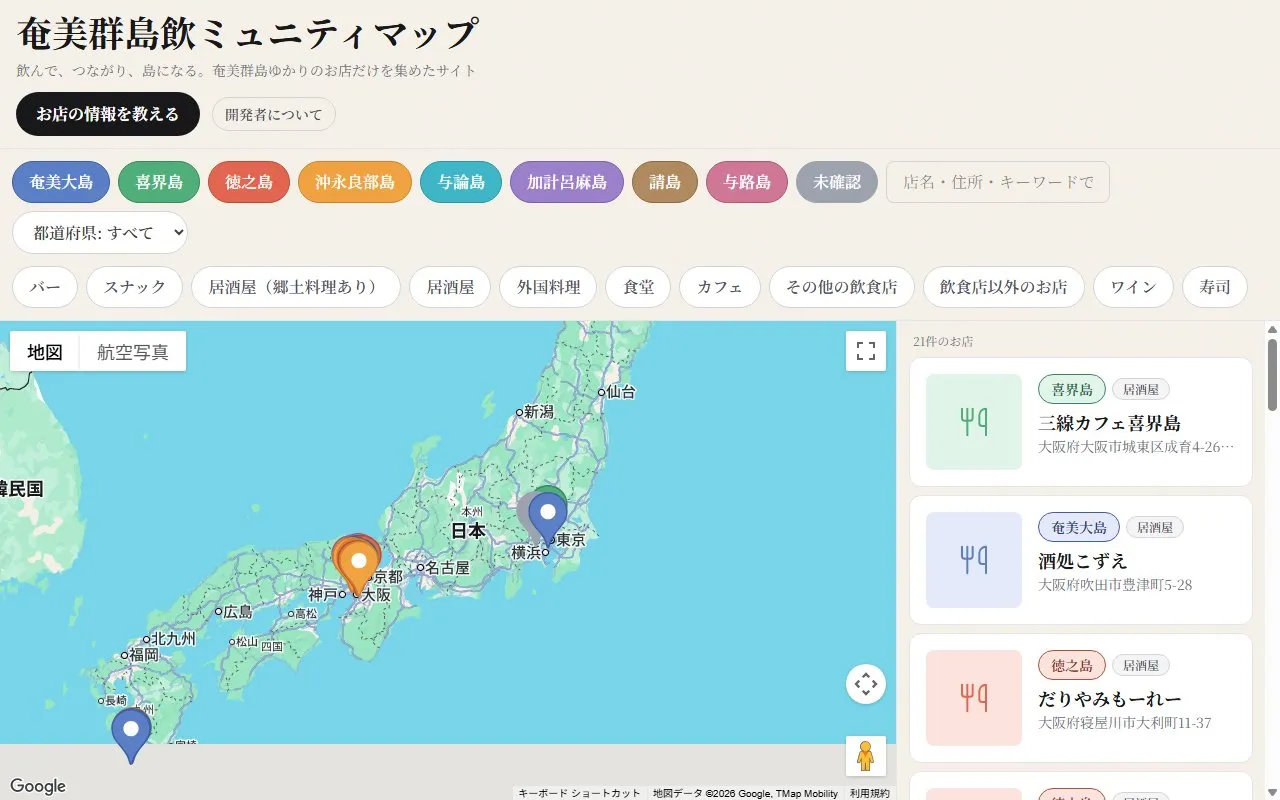Image resolution: width=1280 pixels, height=800 pixels.
Task: Filter shops by 外国料理 category
Action: [548, 287]
